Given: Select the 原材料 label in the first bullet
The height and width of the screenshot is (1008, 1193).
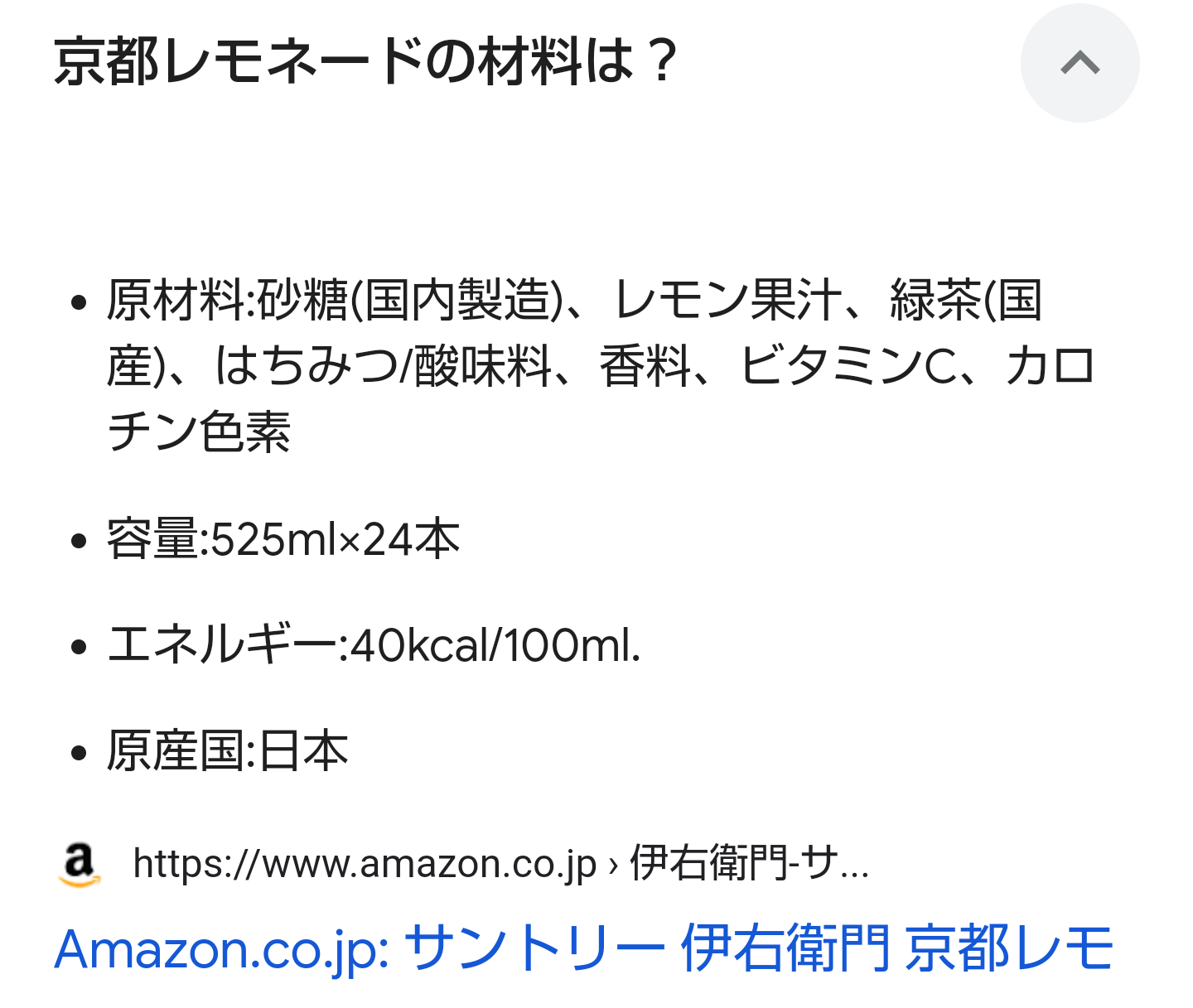Looking at the screenshot, I should [176, 300].
